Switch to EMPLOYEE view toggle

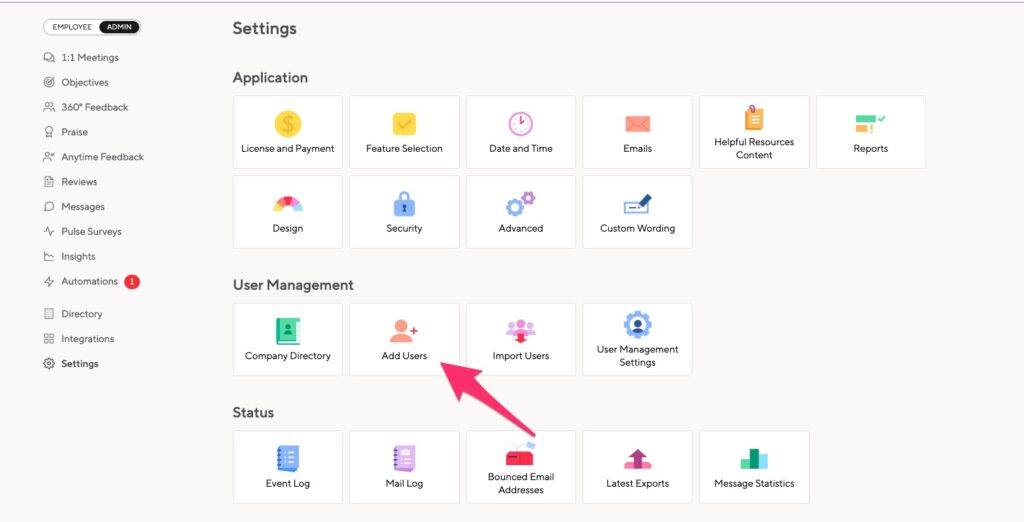click(x=72, y=27)
